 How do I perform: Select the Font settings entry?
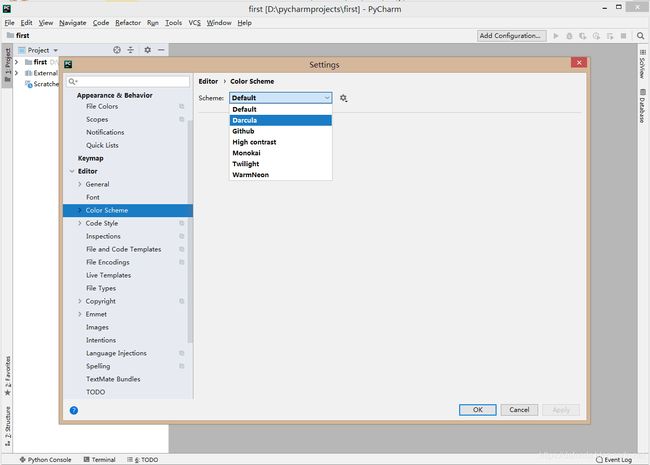pyautogui.click(x=128, y=197)
